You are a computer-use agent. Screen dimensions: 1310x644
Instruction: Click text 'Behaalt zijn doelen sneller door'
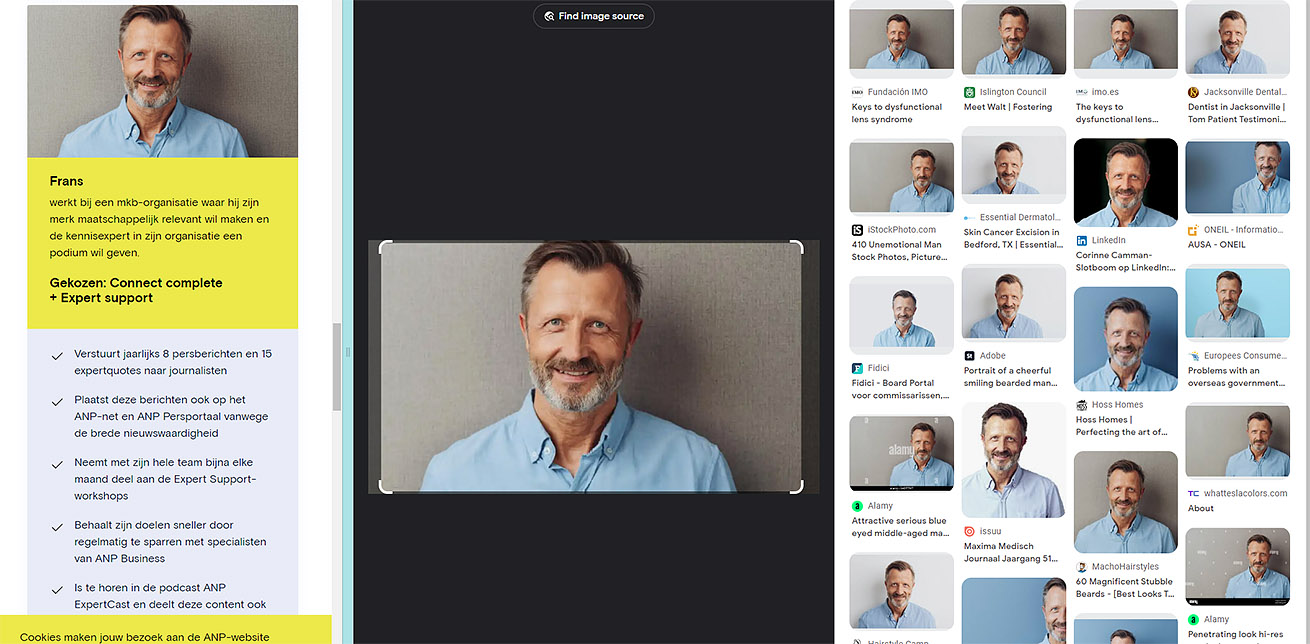pos(152,525)
